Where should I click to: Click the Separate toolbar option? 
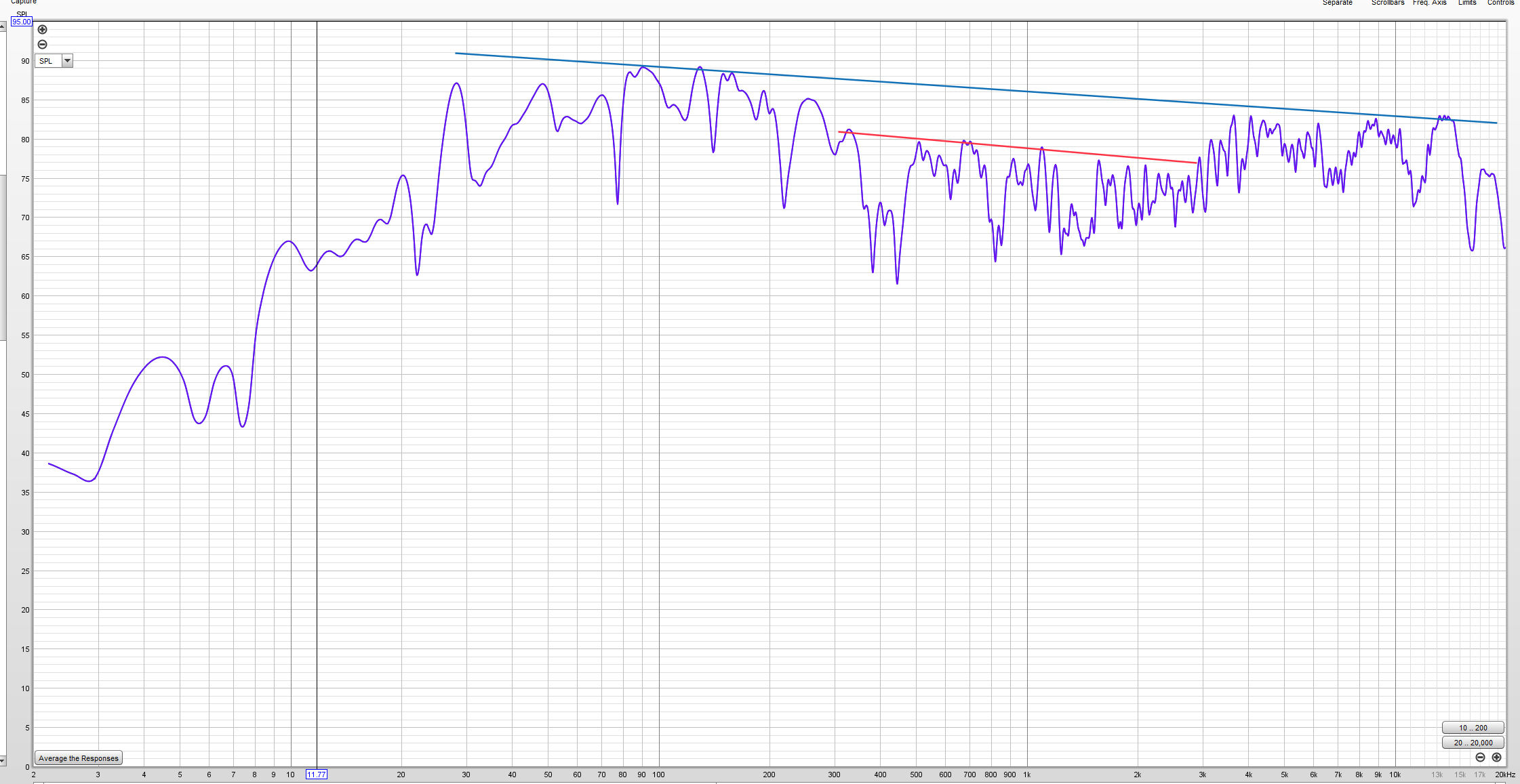click(x=1337, y=3)
